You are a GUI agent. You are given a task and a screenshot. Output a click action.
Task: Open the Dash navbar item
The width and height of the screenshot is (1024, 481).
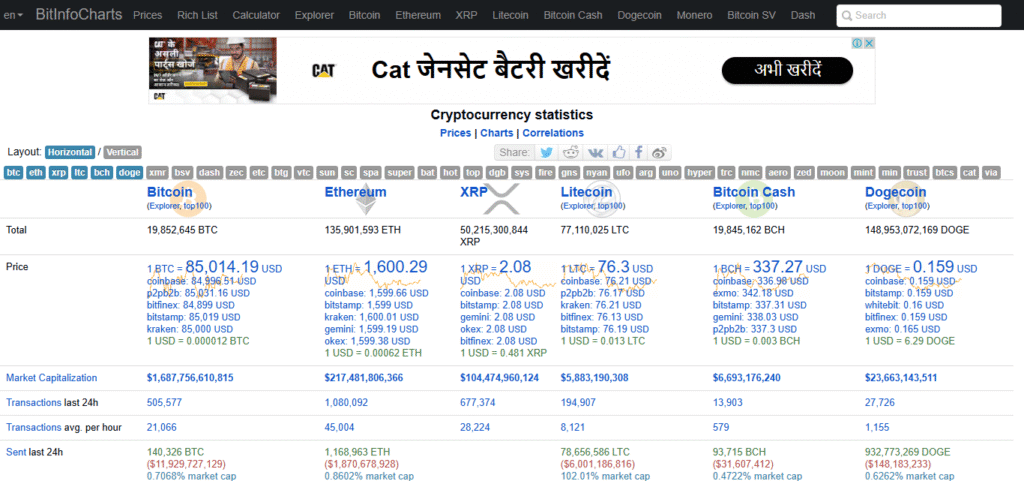coord(803,15)
